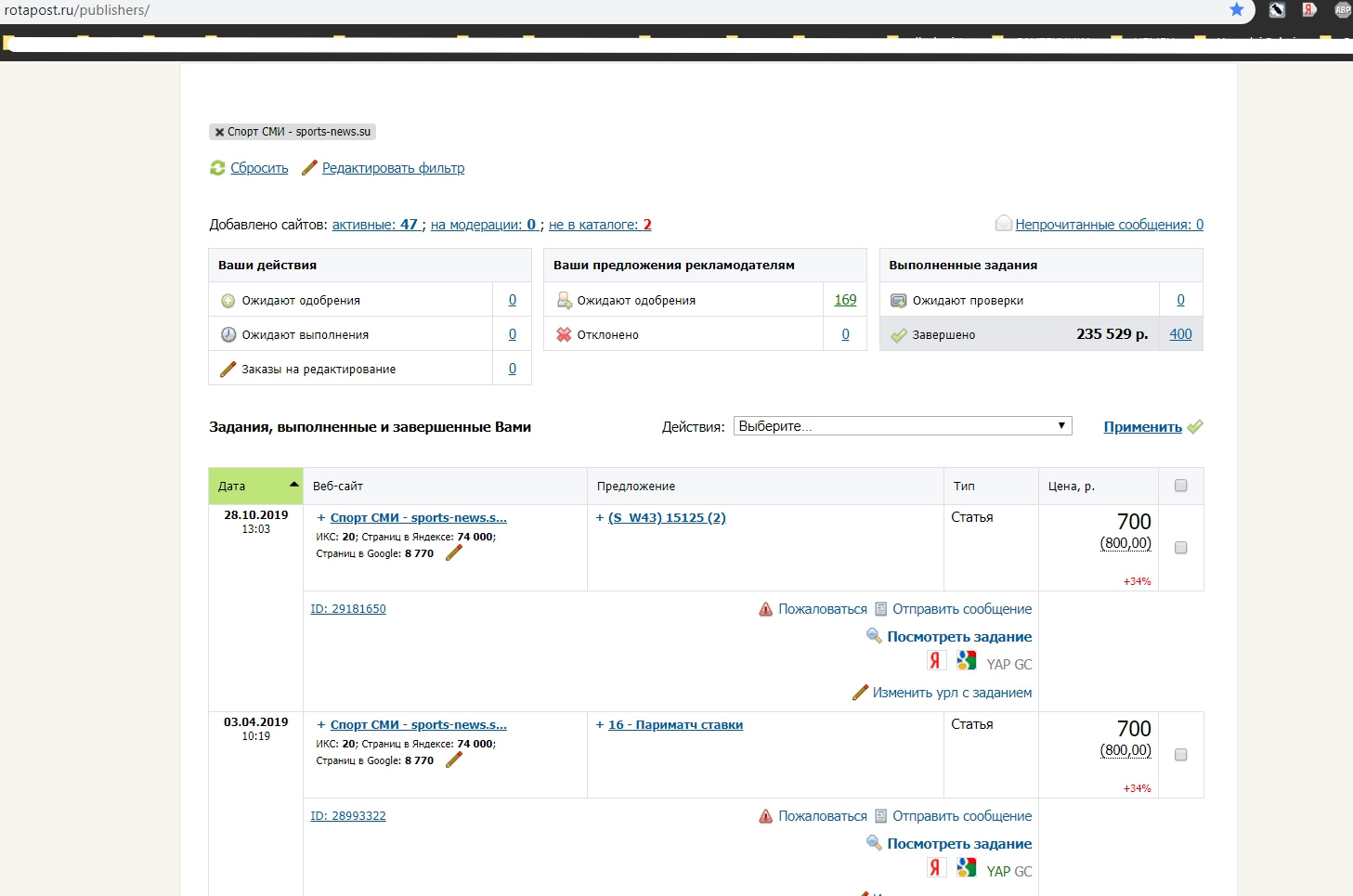The image size is (1353, 896).
Task: Open на модерации: 0 link
Action: 484,225
